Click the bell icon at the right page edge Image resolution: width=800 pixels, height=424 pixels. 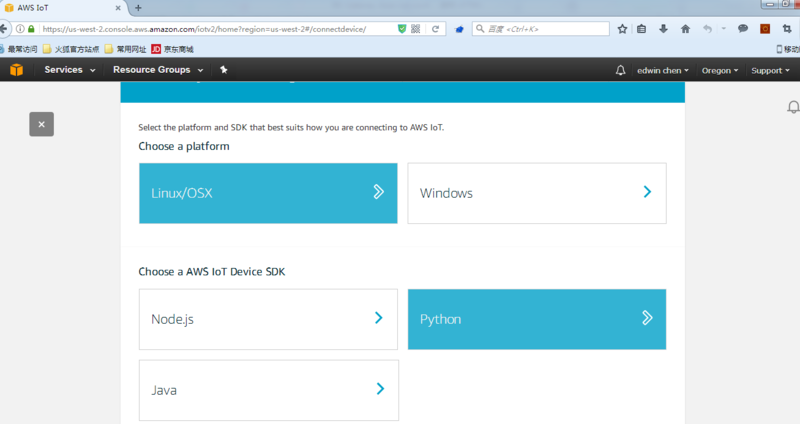(793, 107)
